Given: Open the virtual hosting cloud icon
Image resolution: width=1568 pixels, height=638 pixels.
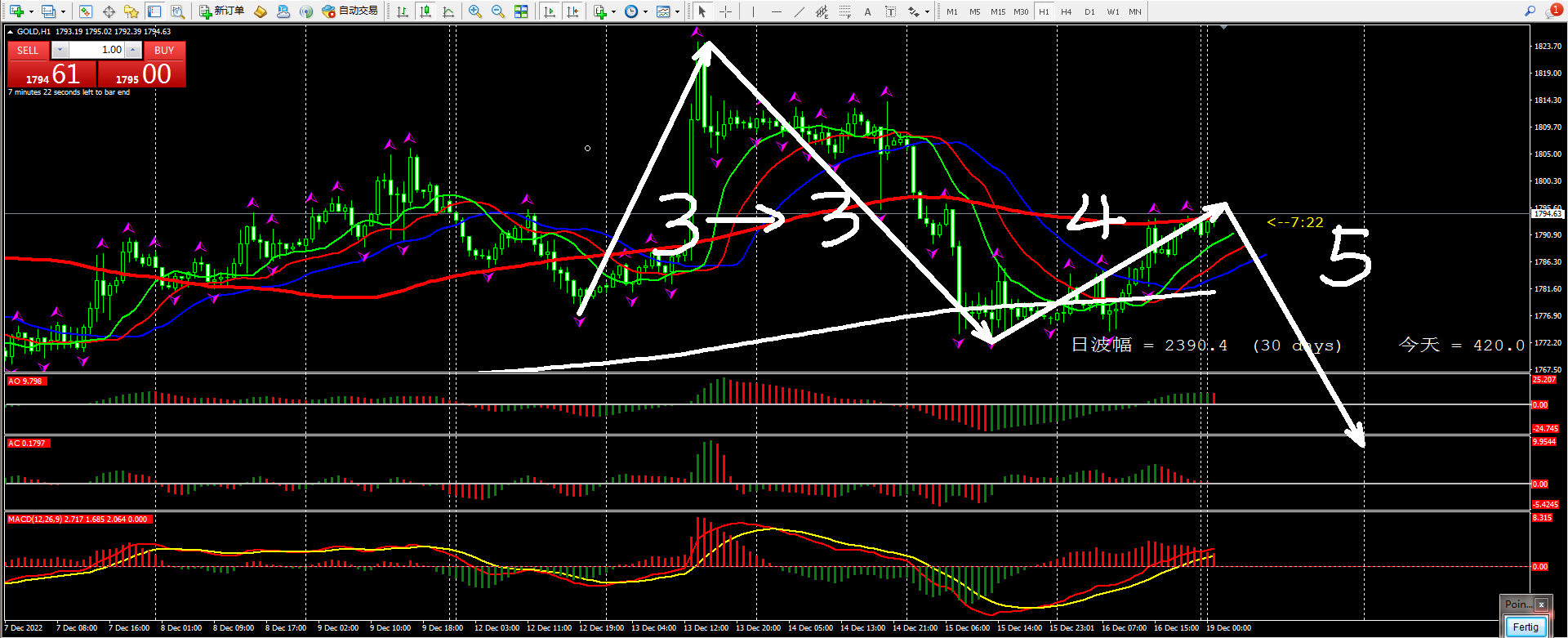Looking at the screenshot, I should point(283,11).
